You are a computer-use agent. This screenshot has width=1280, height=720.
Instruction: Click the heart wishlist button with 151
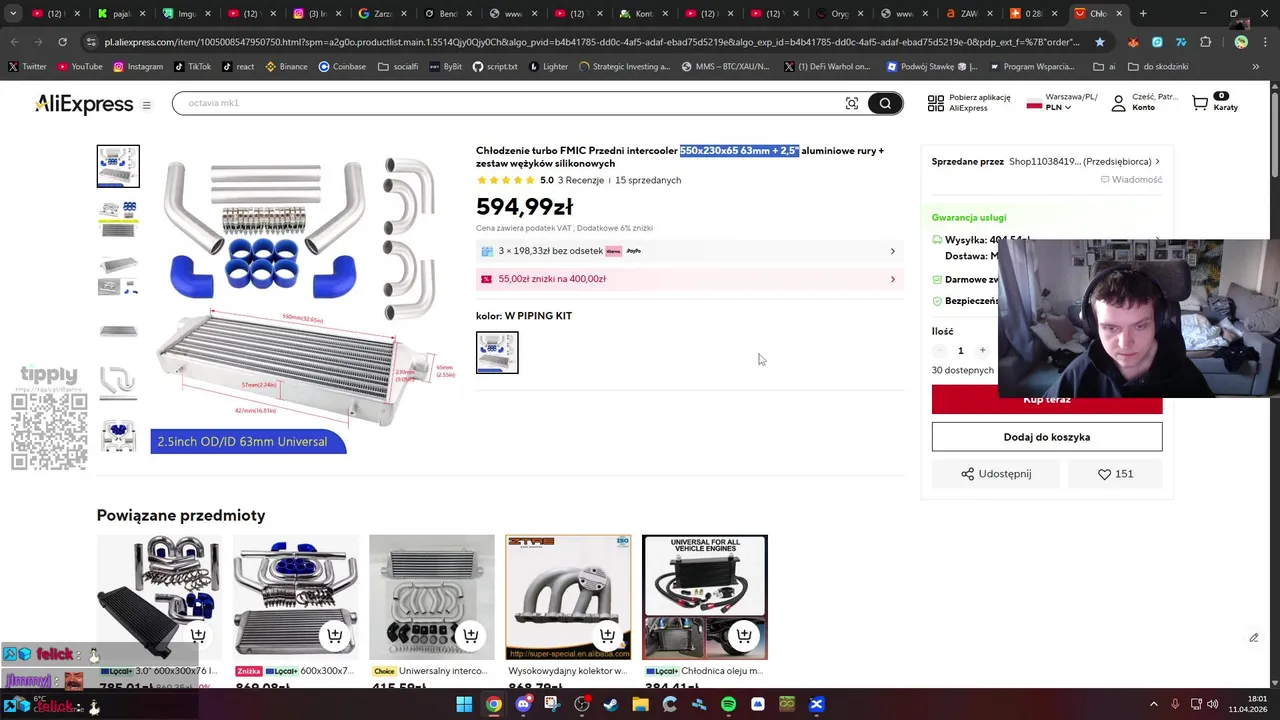click(x=1115, y=474)
